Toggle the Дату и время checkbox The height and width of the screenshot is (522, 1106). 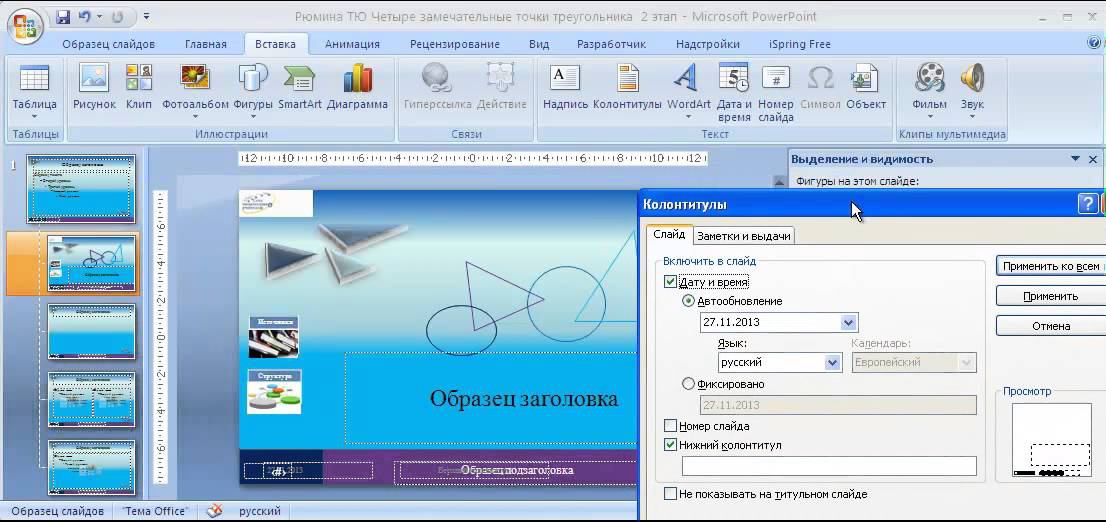(670, 282)
